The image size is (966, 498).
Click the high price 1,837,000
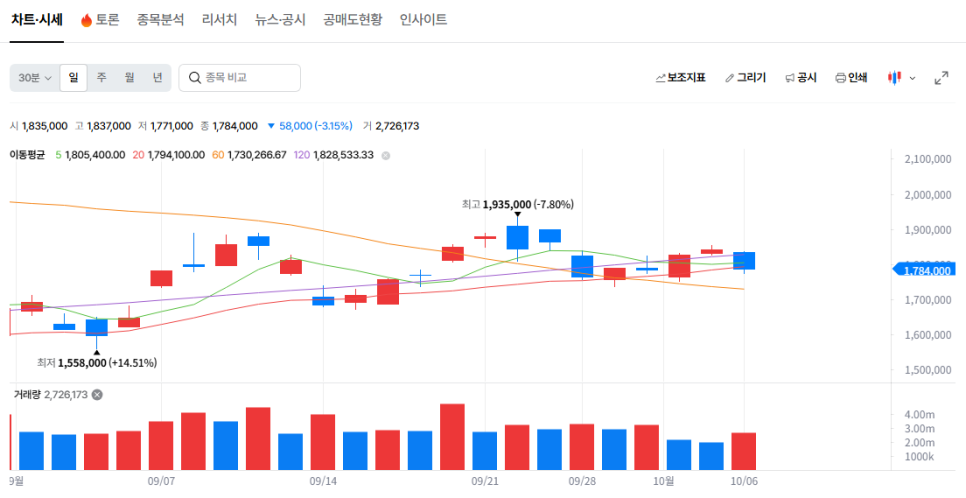click(108, 126)
